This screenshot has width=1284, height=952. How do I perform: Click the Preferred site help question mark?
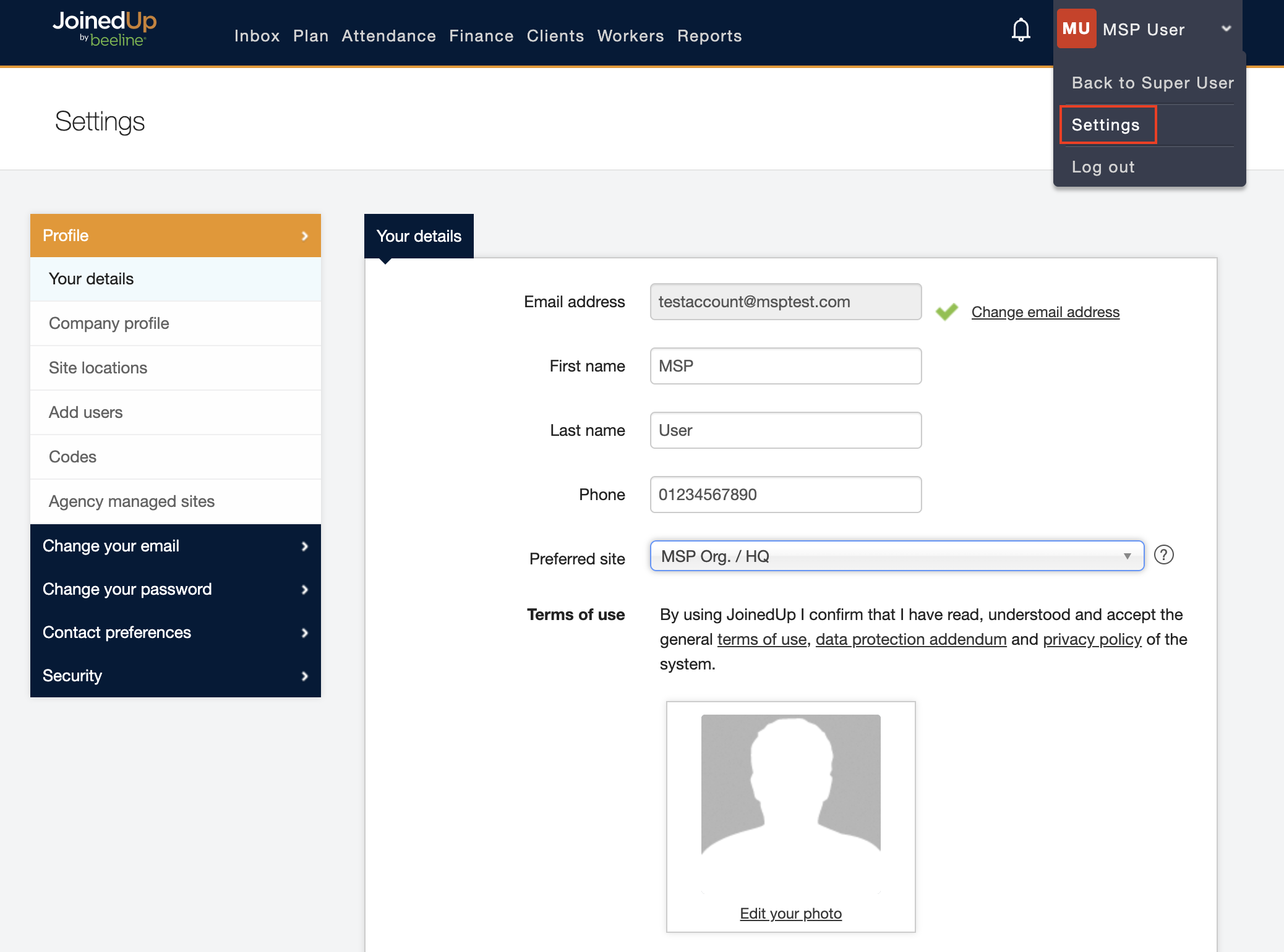coord(1163,555)
